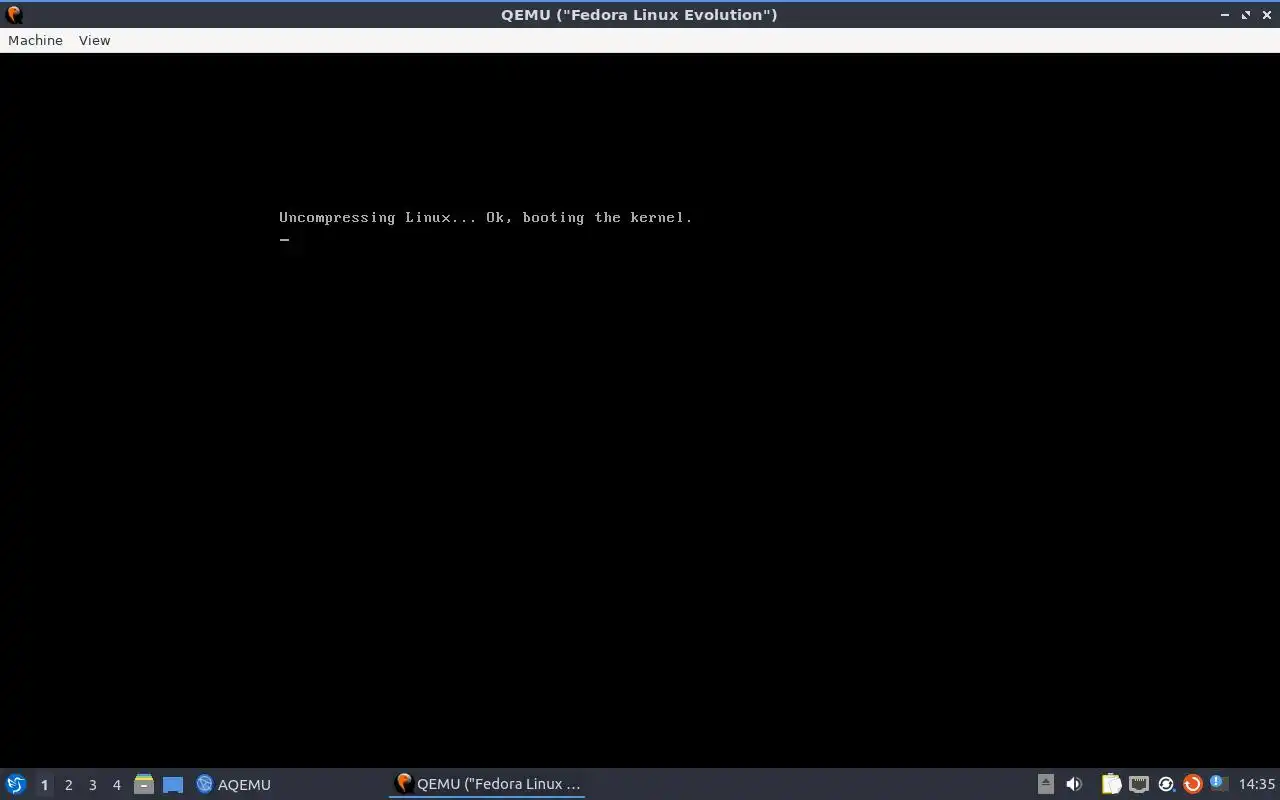Switch to workspace 2

pyautogui.click(x=68, y=784)
